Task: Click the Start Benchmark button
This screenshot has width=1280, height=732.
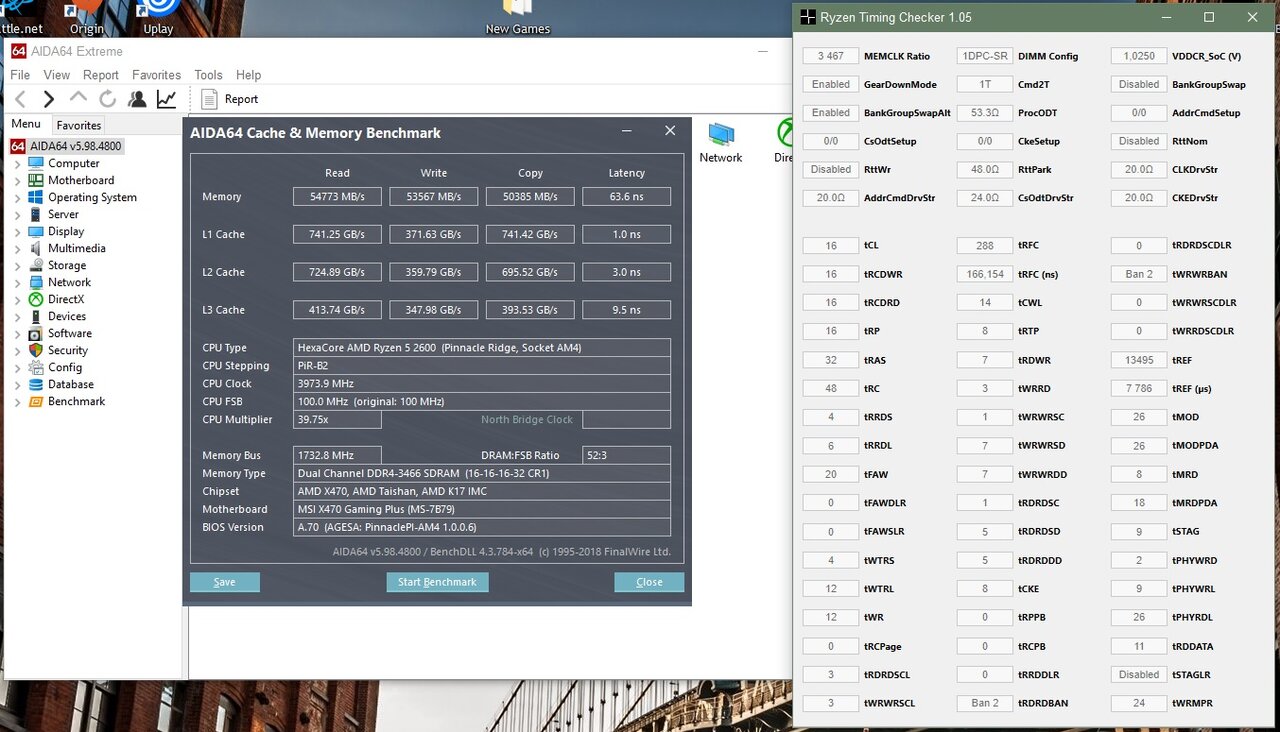Action: (x=437, y=582)
